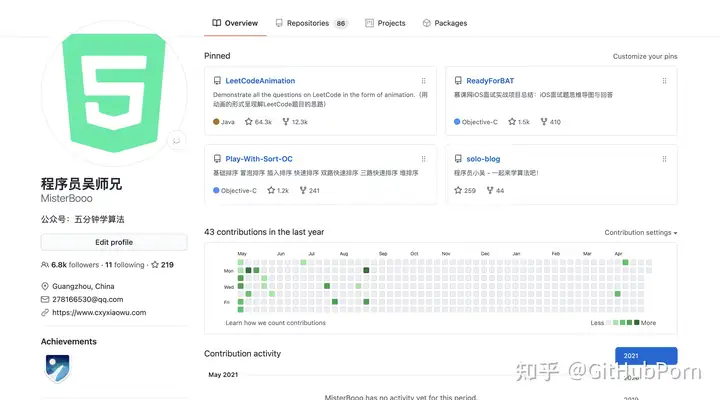Open the 6.8k followers link
The width and height of the screenshot is (720, 400).
(x=75, y=265)
